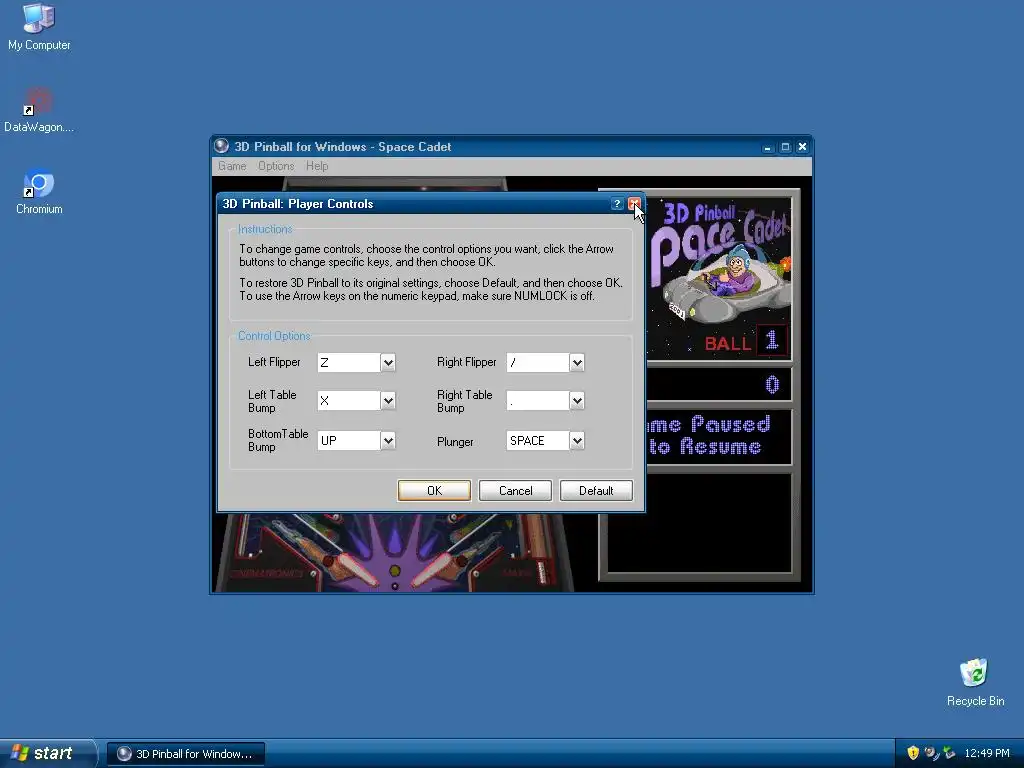Click the Player Controls help question-mark button

point(616,204)
